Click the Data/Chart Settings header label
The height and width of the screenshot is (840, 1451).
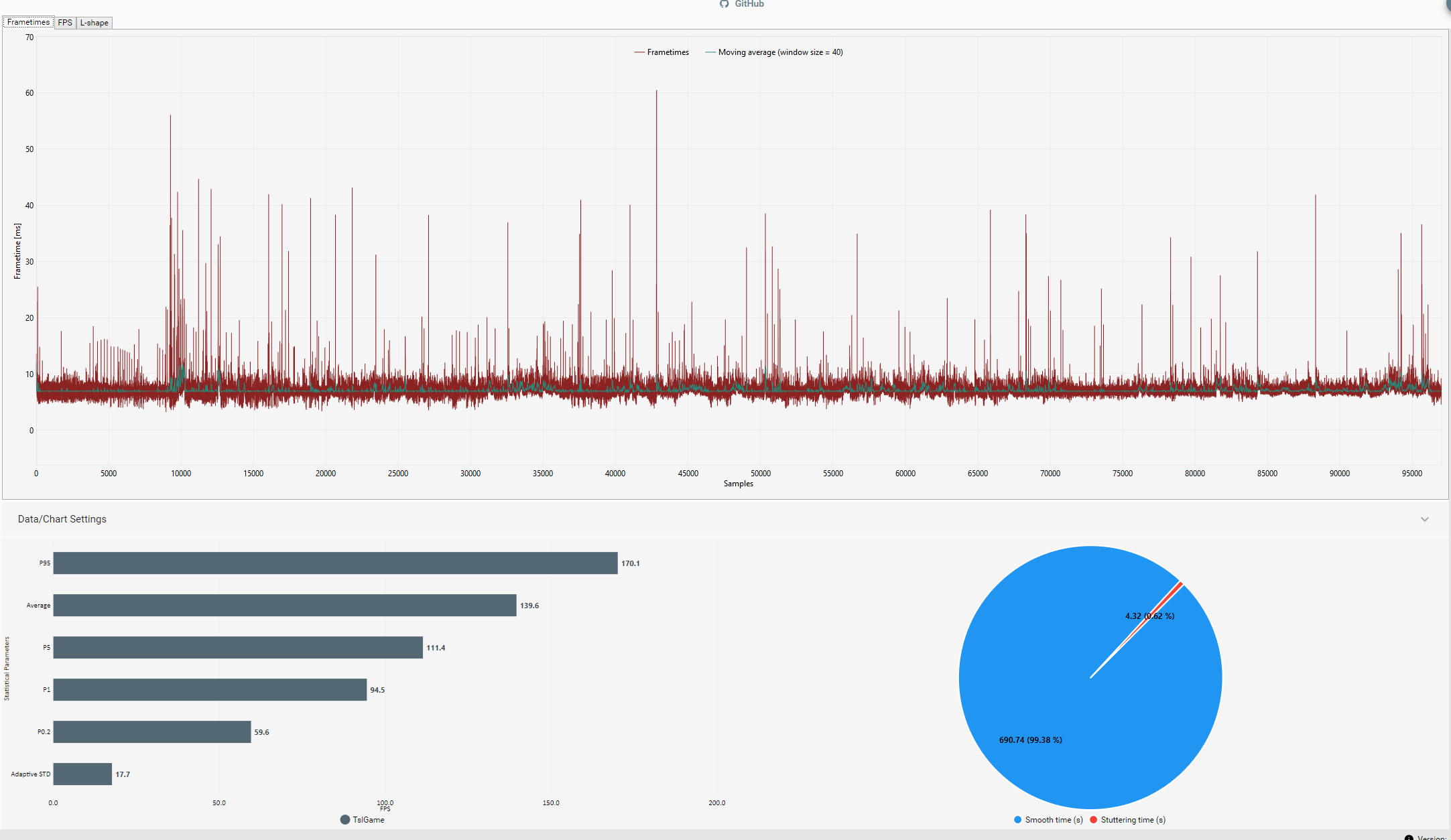coord(62,519)
